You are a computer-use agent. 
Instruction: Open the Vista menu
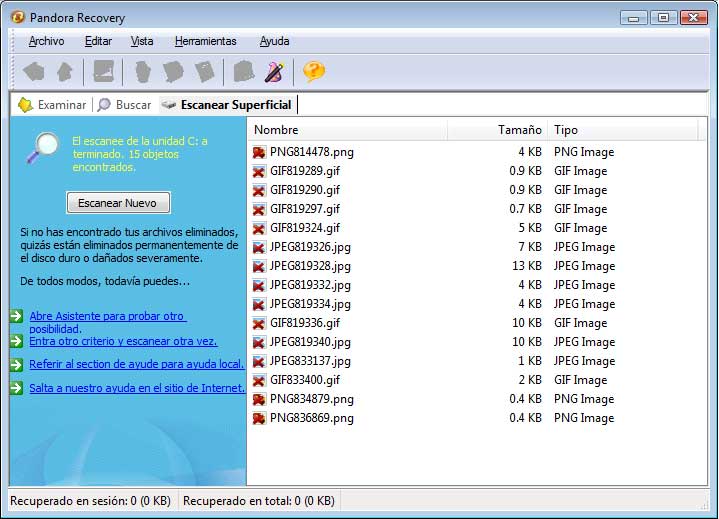point(142,41)
